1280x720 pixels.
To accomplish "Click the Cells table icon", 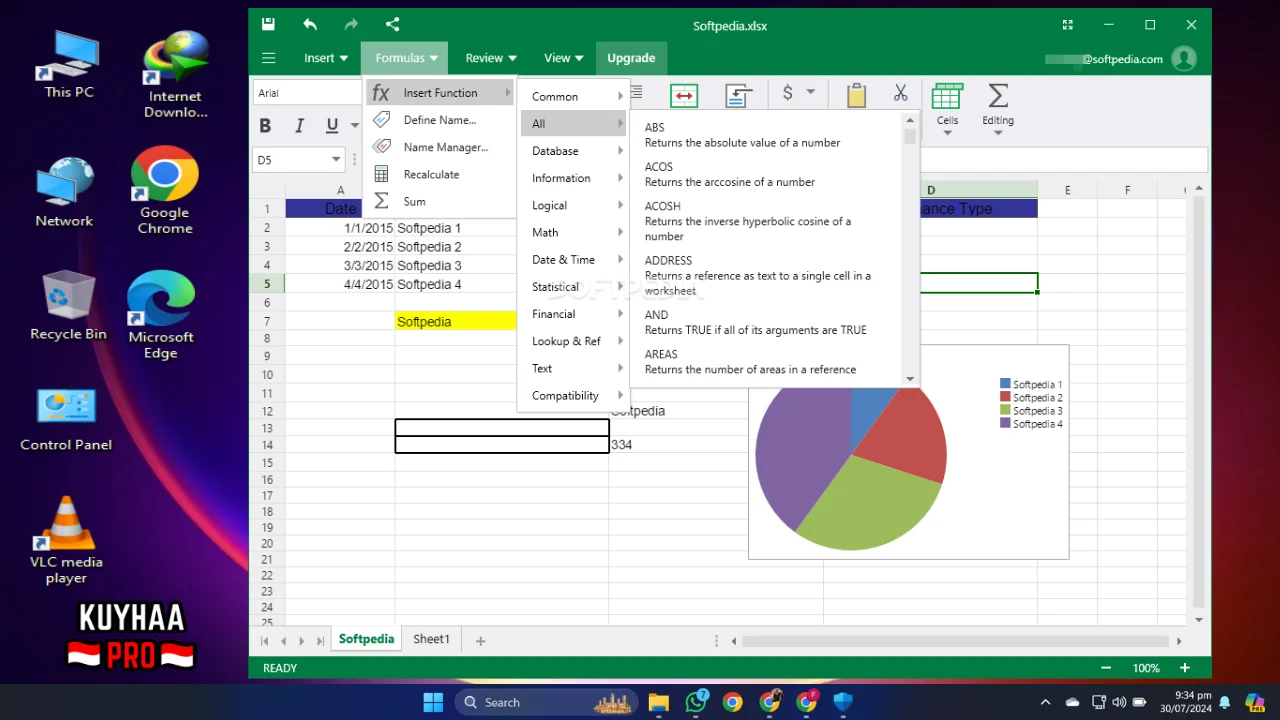I will click(x=947, y=96).
